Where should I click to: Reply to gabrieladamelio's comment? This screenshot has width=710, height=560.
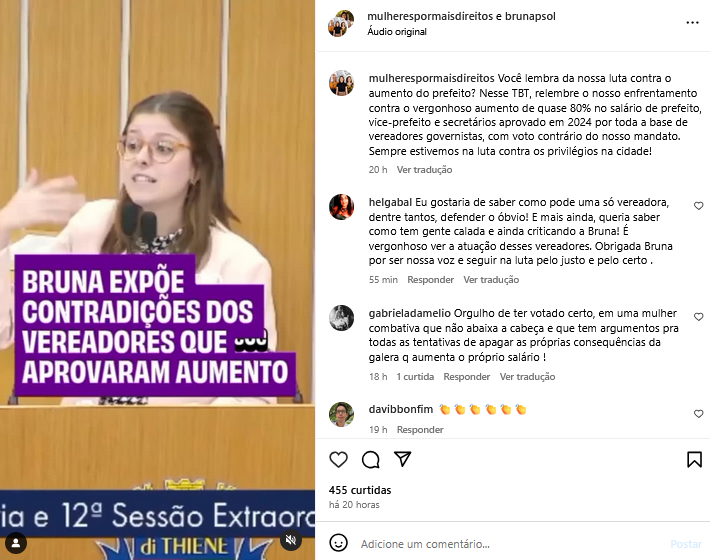(x=466, y=377)
